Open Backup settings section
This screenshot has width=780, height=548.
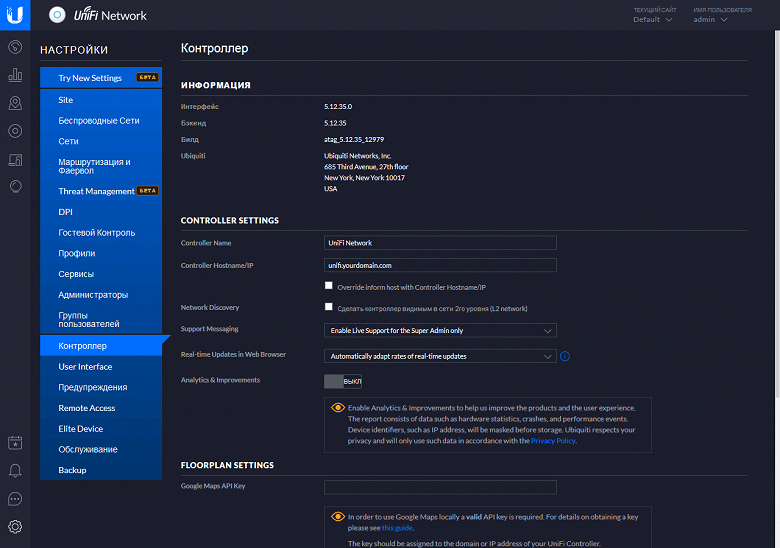click(101, 470)
